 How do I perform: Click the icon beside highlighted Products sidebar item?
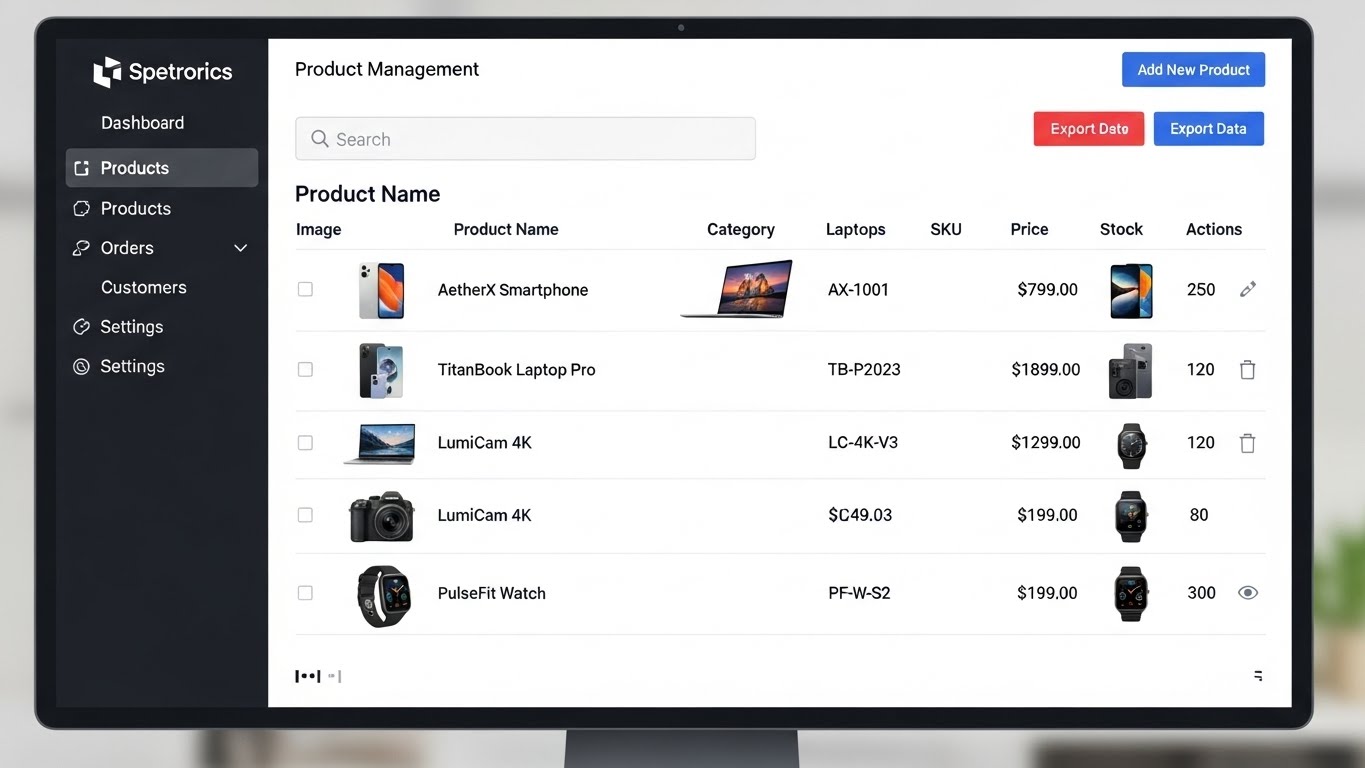coord(82,168)
